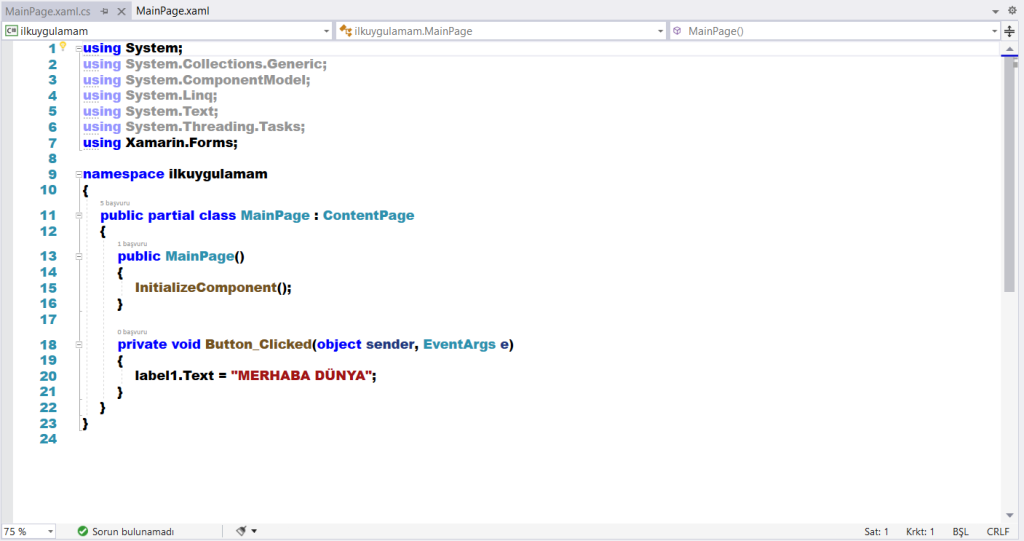Viewport: 1024px width, 541px height.
Task: Close the MainPage.xaml.cs tab
Action: click(120, 10)
